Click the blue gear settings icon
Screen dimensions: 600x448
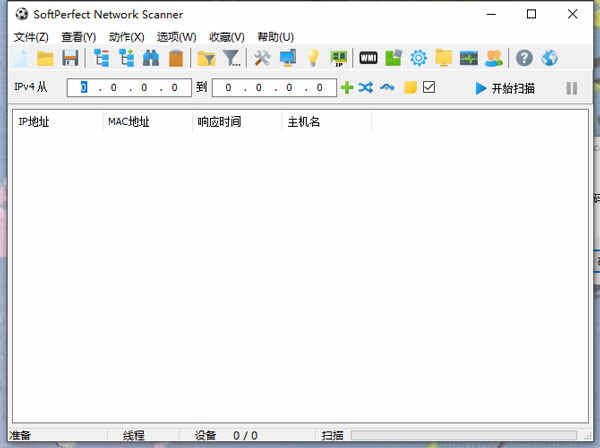click(x=419, y=59)
